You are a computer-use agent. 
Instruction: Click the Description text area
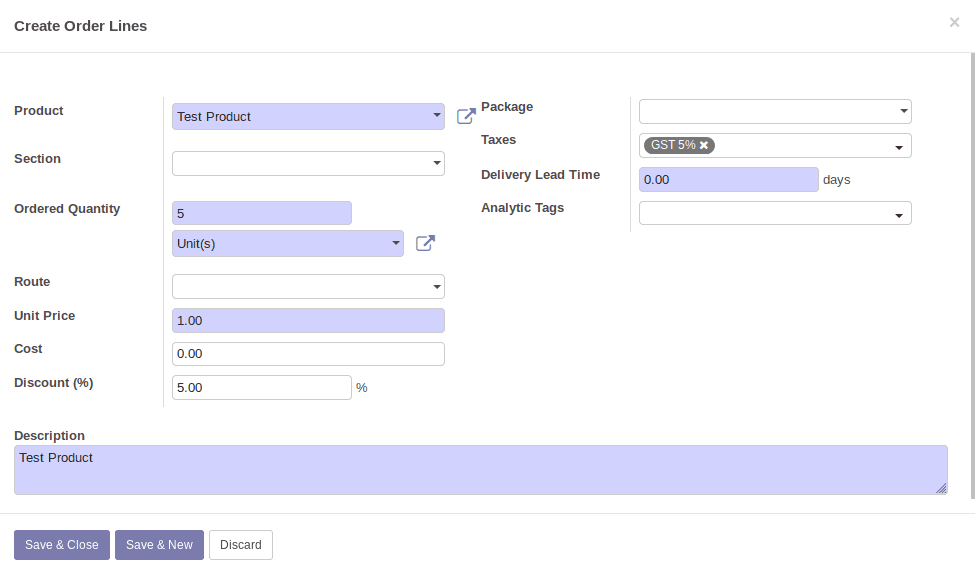(480, 470)
